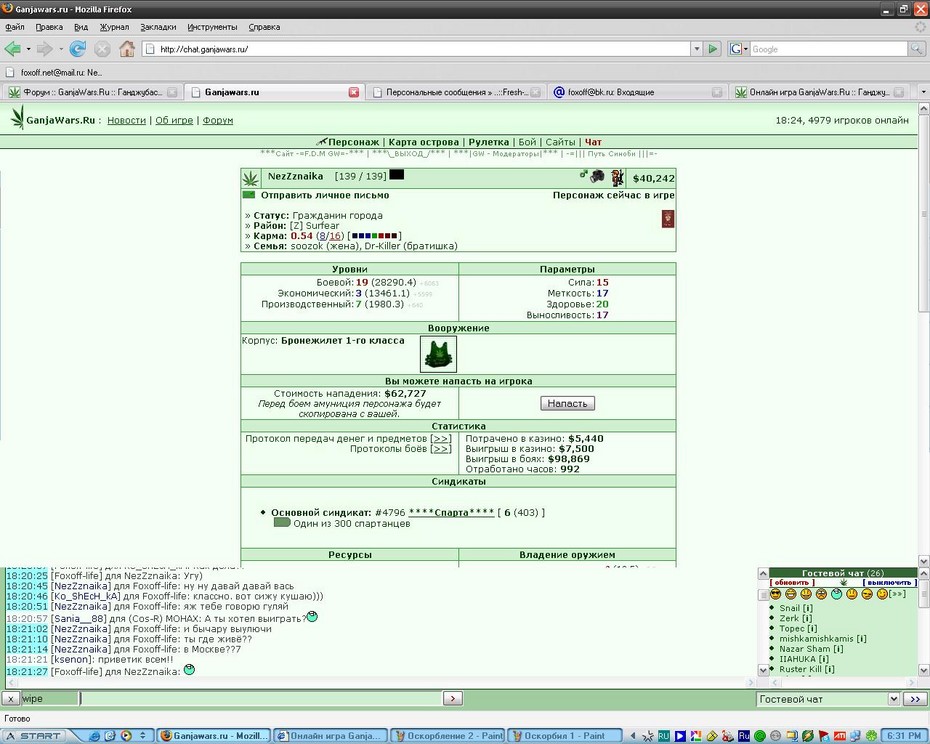Screen dimensions: 930x744
Task: Click the GanjaWars leaf logo at top
Action: [x=17, y=118]
